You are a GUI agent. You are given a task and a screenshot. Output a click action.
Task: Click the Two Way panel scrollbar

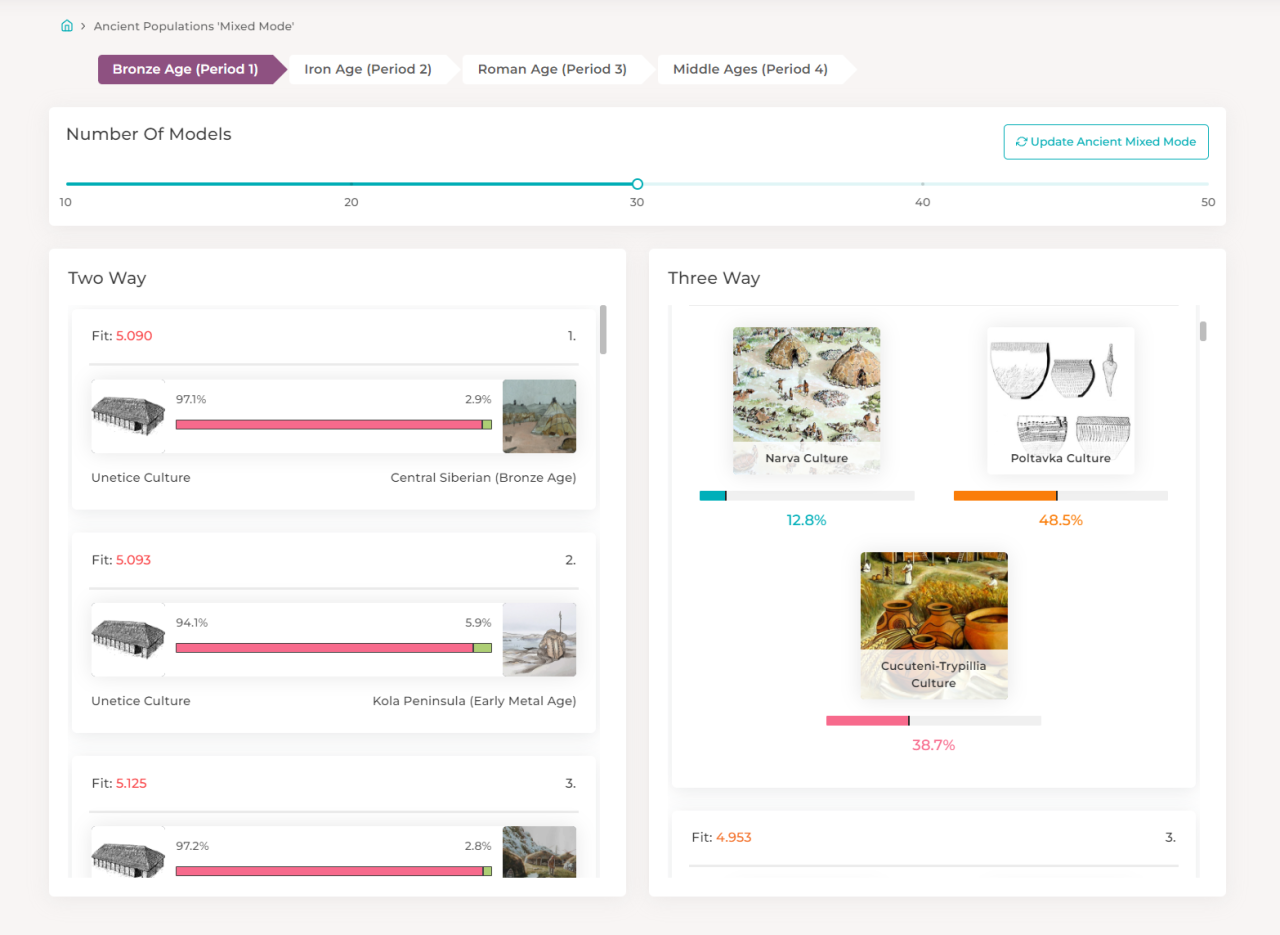pos(603,330)
